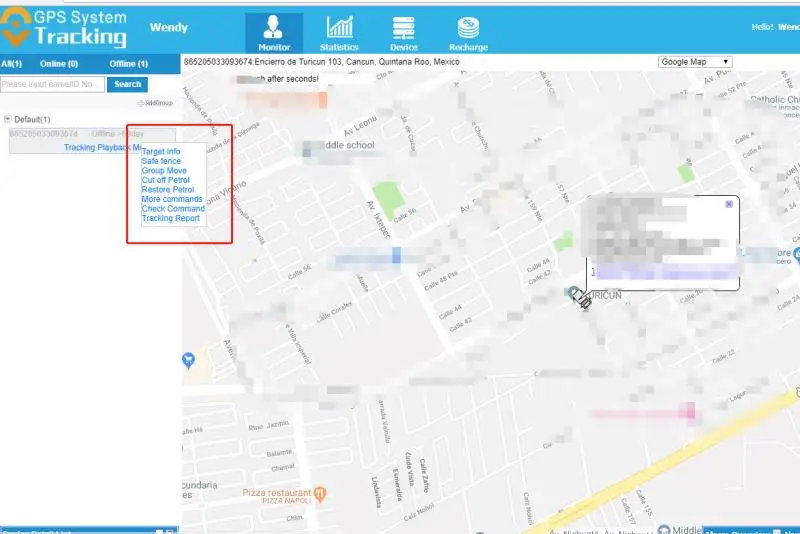Collapse the Default(1) group
The height and width of the screenshot is (534, 800).
[x=8, y=119]
